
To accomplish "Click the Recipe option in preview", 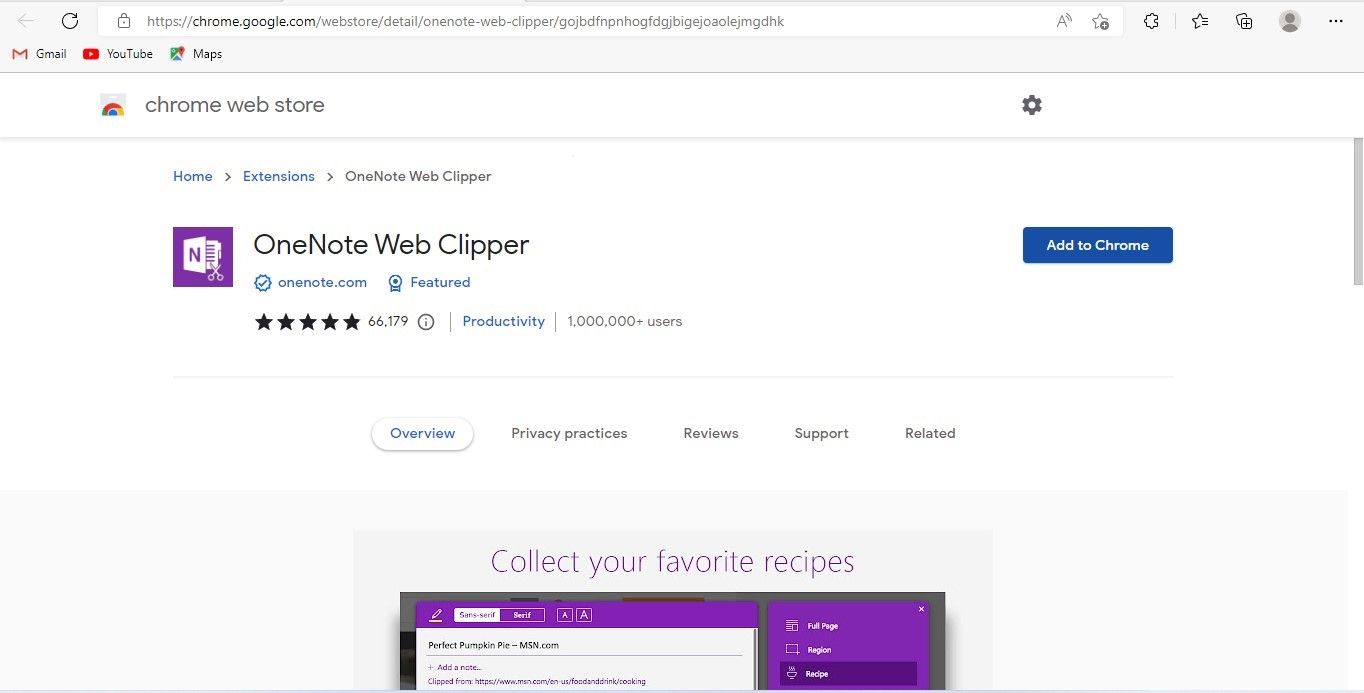I will point(847,674).
